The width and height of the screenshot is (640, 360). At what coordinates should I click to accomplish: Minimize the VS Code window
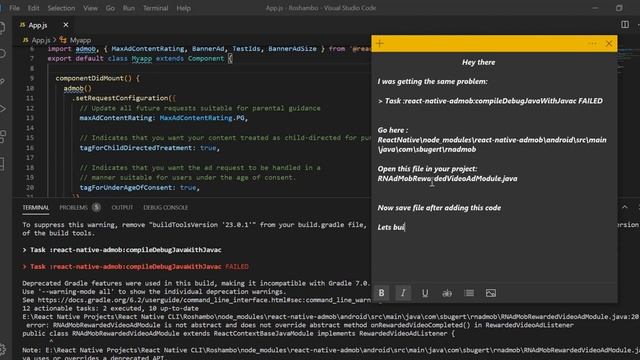click(x=595, y=8)
